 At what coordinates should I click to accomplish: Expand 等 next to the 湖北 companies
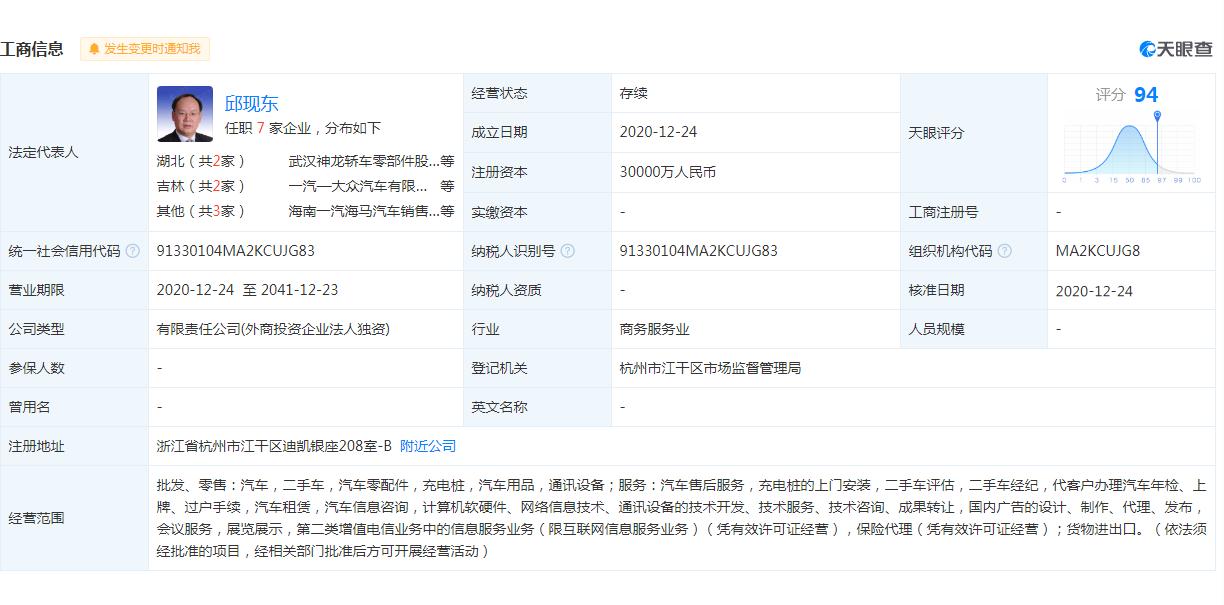[447, 160]
